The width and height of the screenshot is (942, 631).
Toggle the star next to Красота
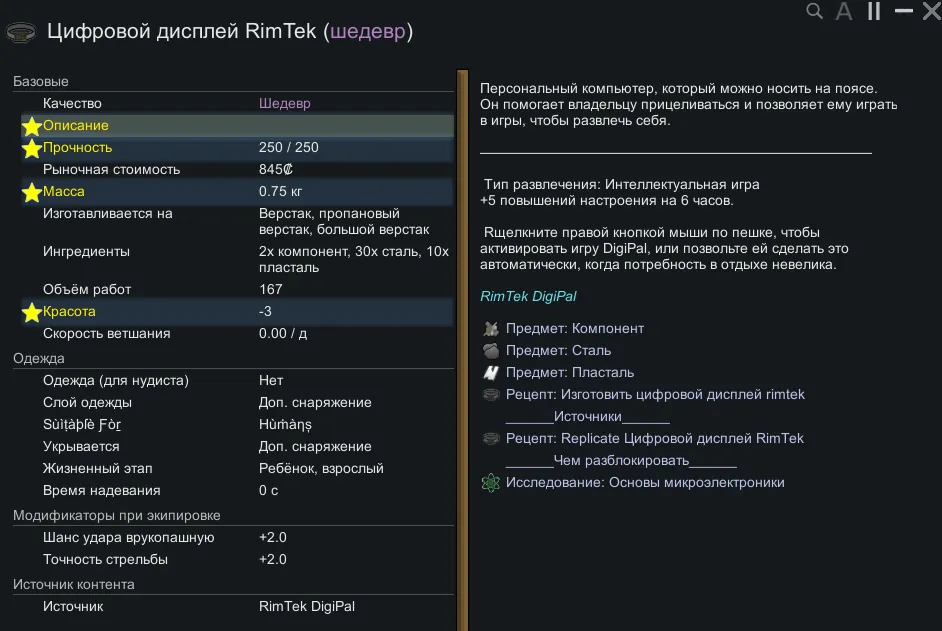click(32, 312)
